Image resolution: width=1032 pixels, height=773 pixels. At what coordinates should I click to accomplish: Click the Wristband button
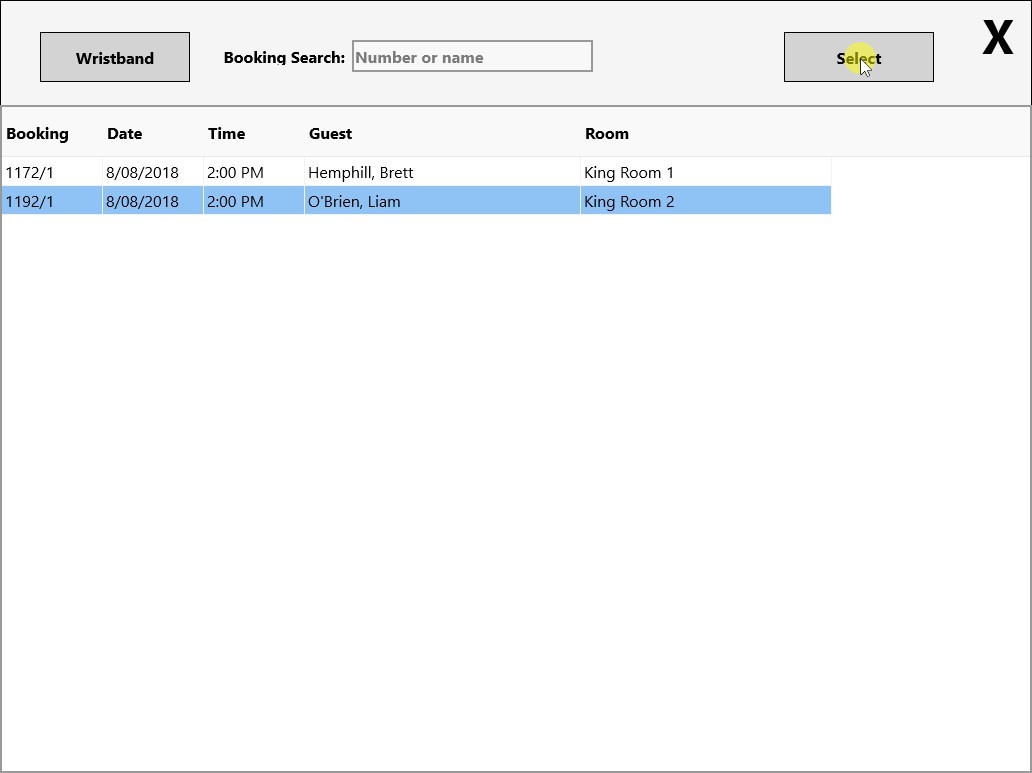[x=115, y=57]
